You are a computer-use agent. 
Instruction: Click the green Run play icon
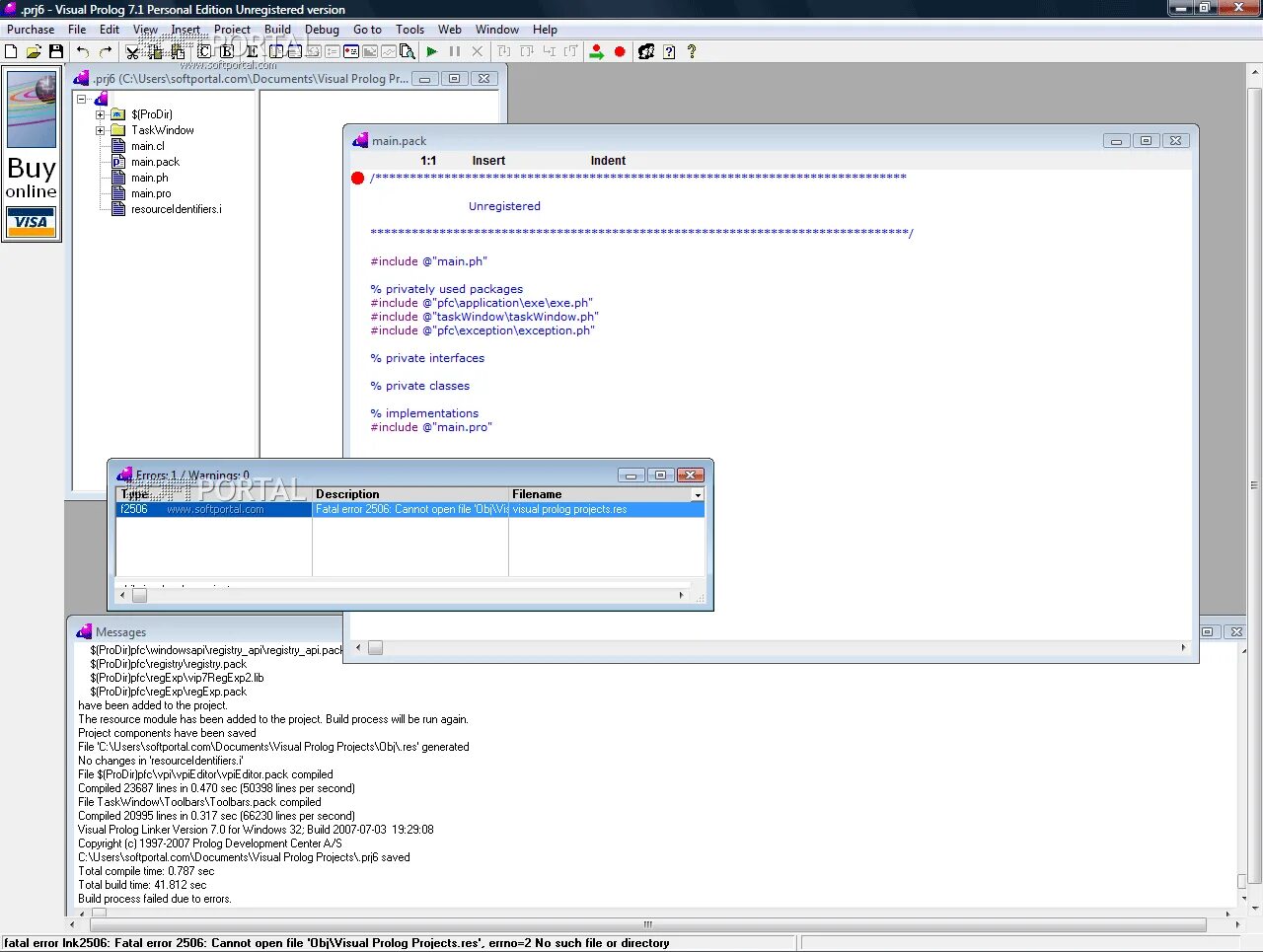click(432, 51)
